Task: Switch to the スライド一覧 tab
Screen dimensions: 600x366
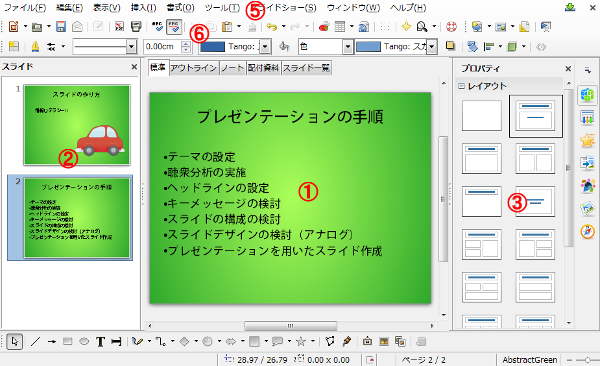Action: pos(306,68)
